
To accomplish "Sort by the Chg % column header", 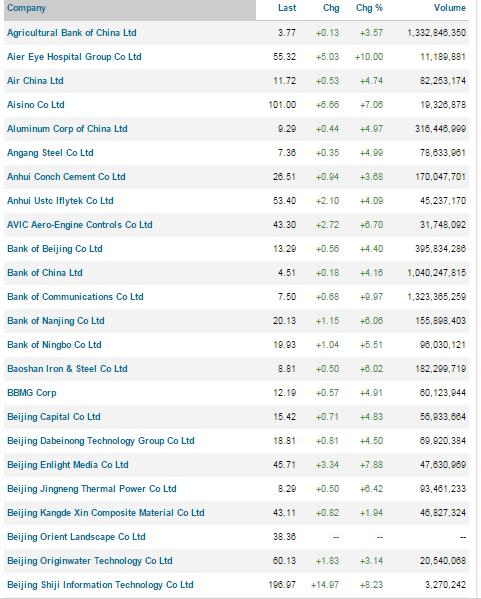I will [369, 8].
